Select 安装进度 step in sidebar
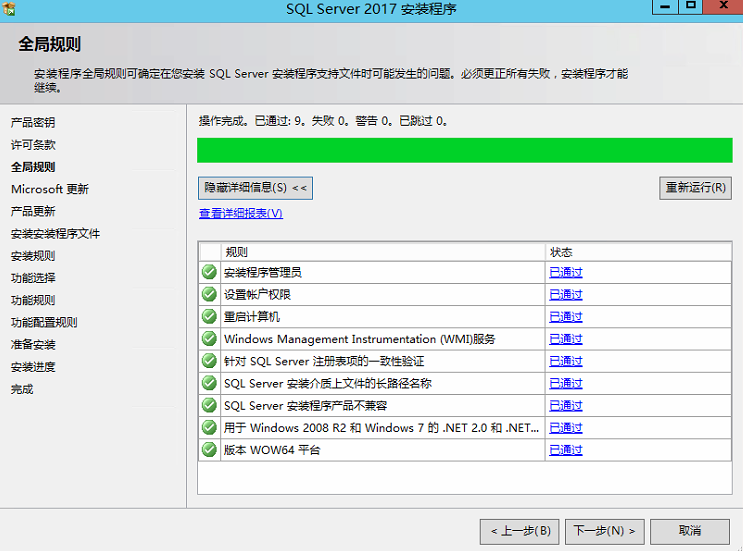Screen dimensions: 743x551 tap(33, 367)
